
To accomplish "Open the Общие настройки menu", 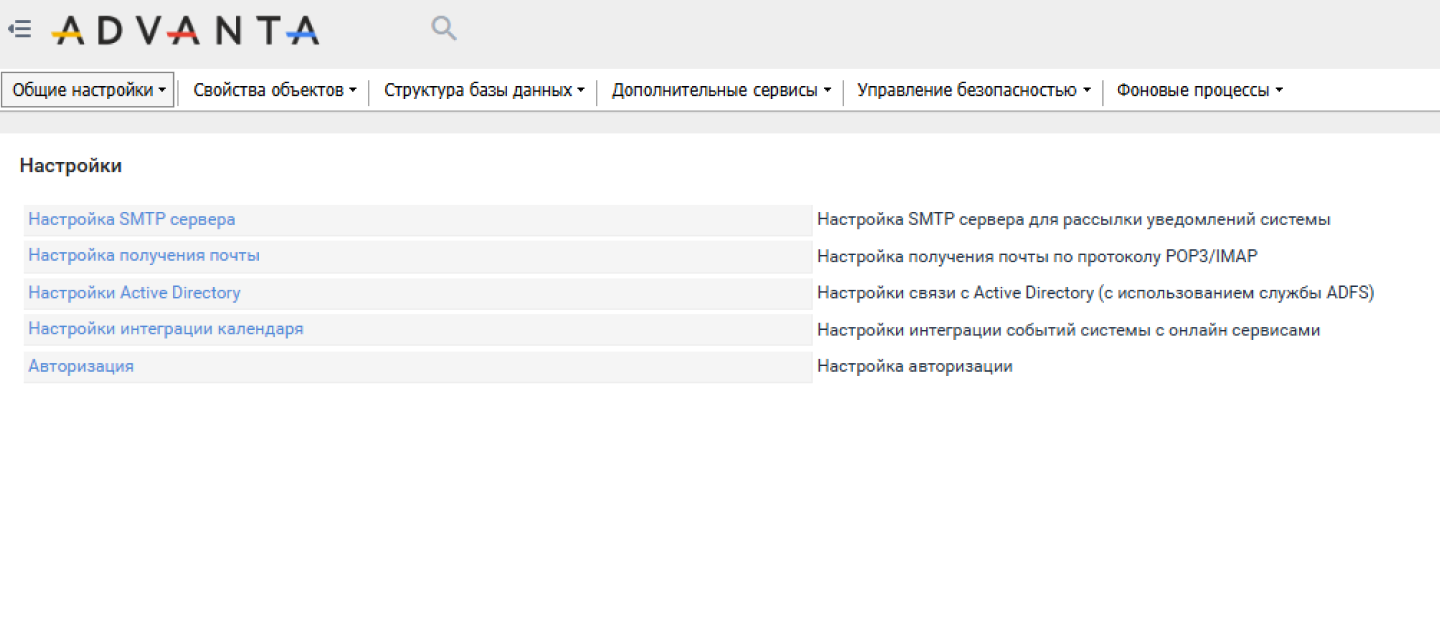I will point(88,90).
